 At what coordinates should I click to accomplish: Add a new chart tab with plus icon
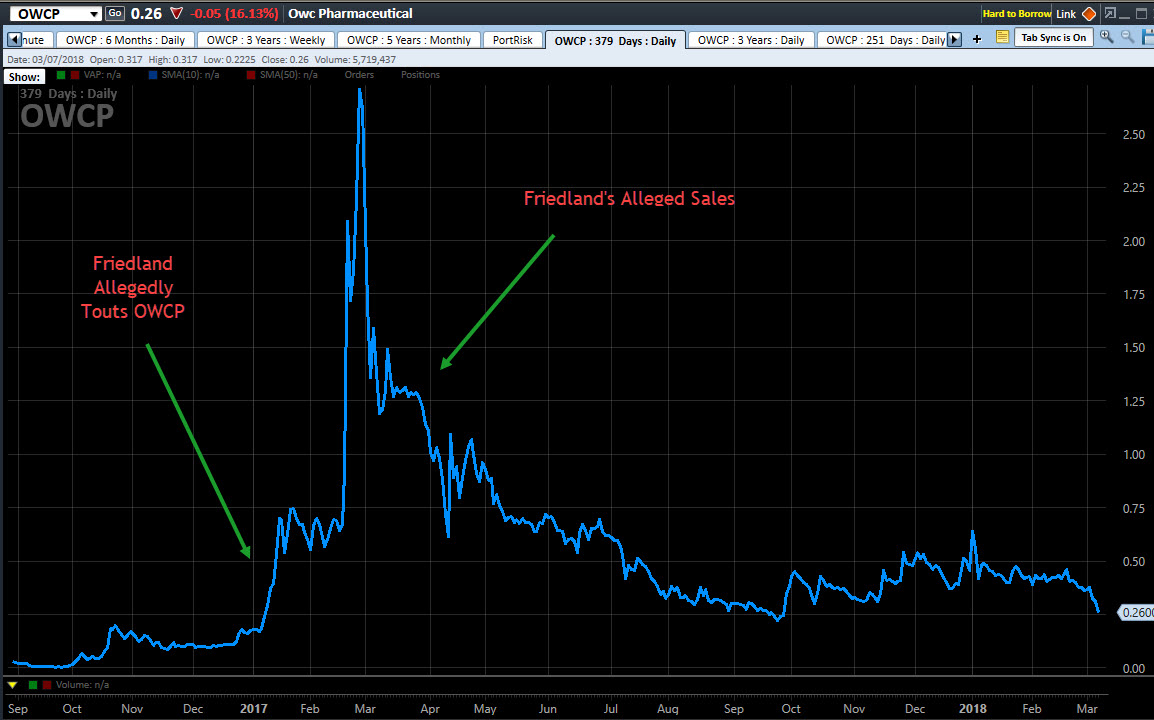977,39
